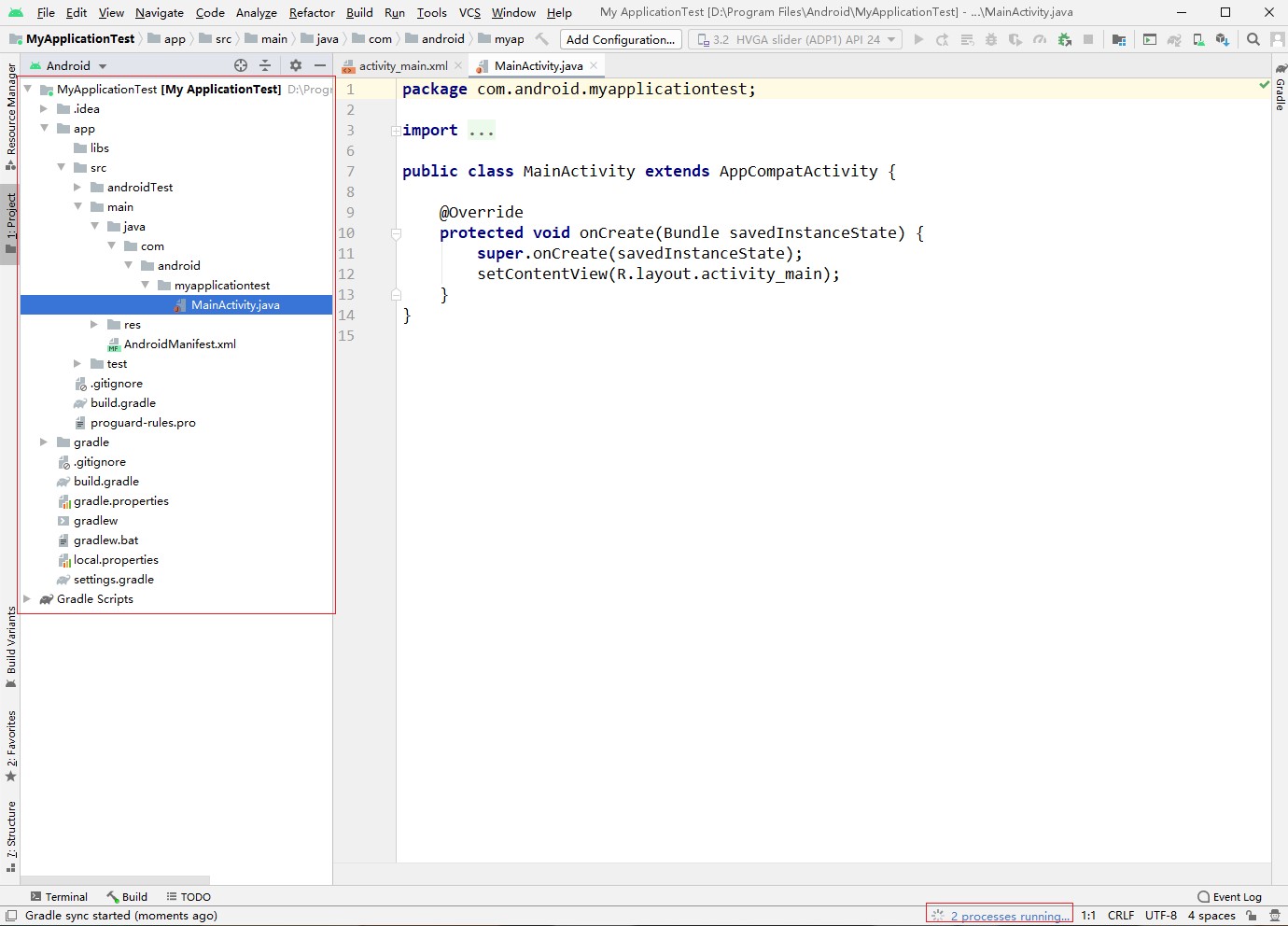Viewport: 1288px width, 926px height.
Task: Open the Terminal tool window
Action: pyautogui.click(x=59, y=896)
